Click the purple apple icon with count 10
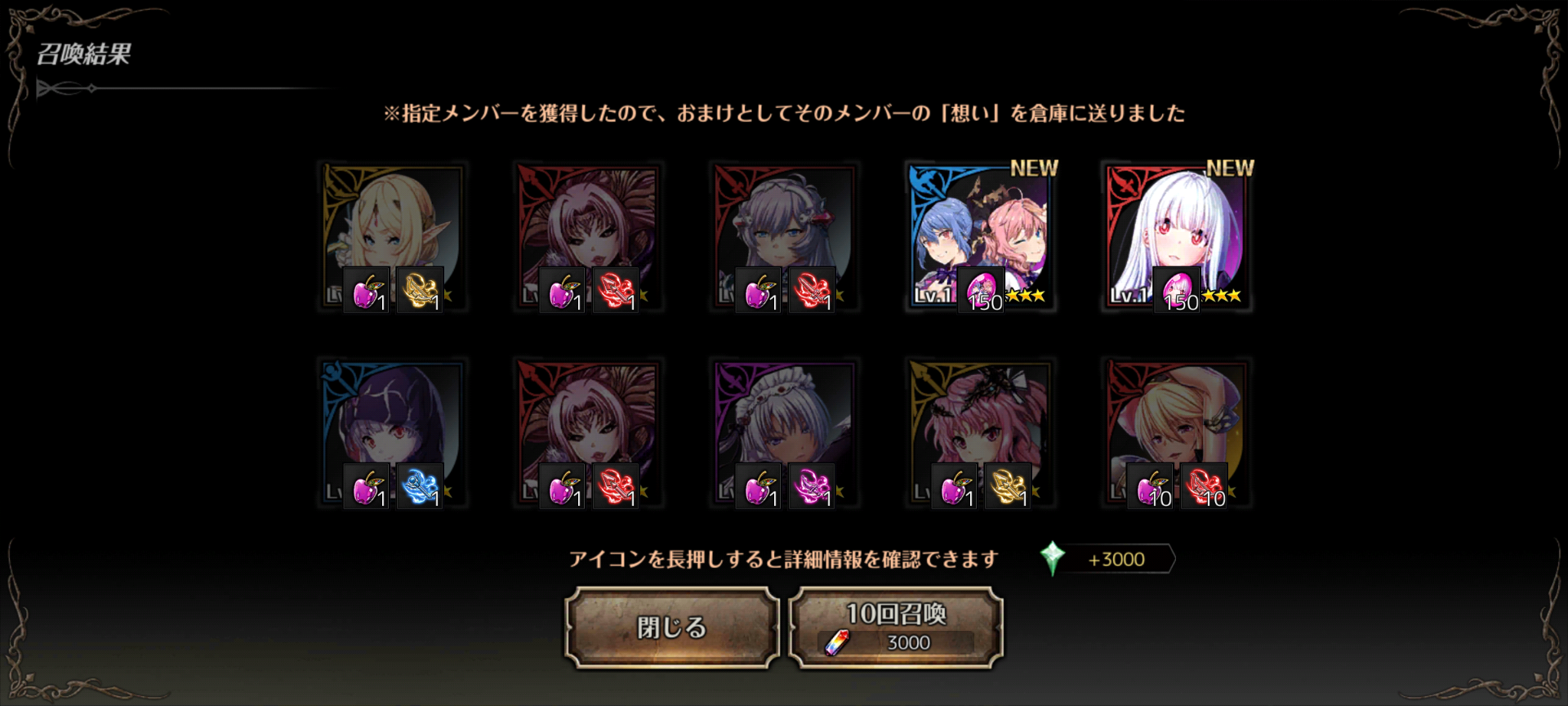 coord(1151,485)
